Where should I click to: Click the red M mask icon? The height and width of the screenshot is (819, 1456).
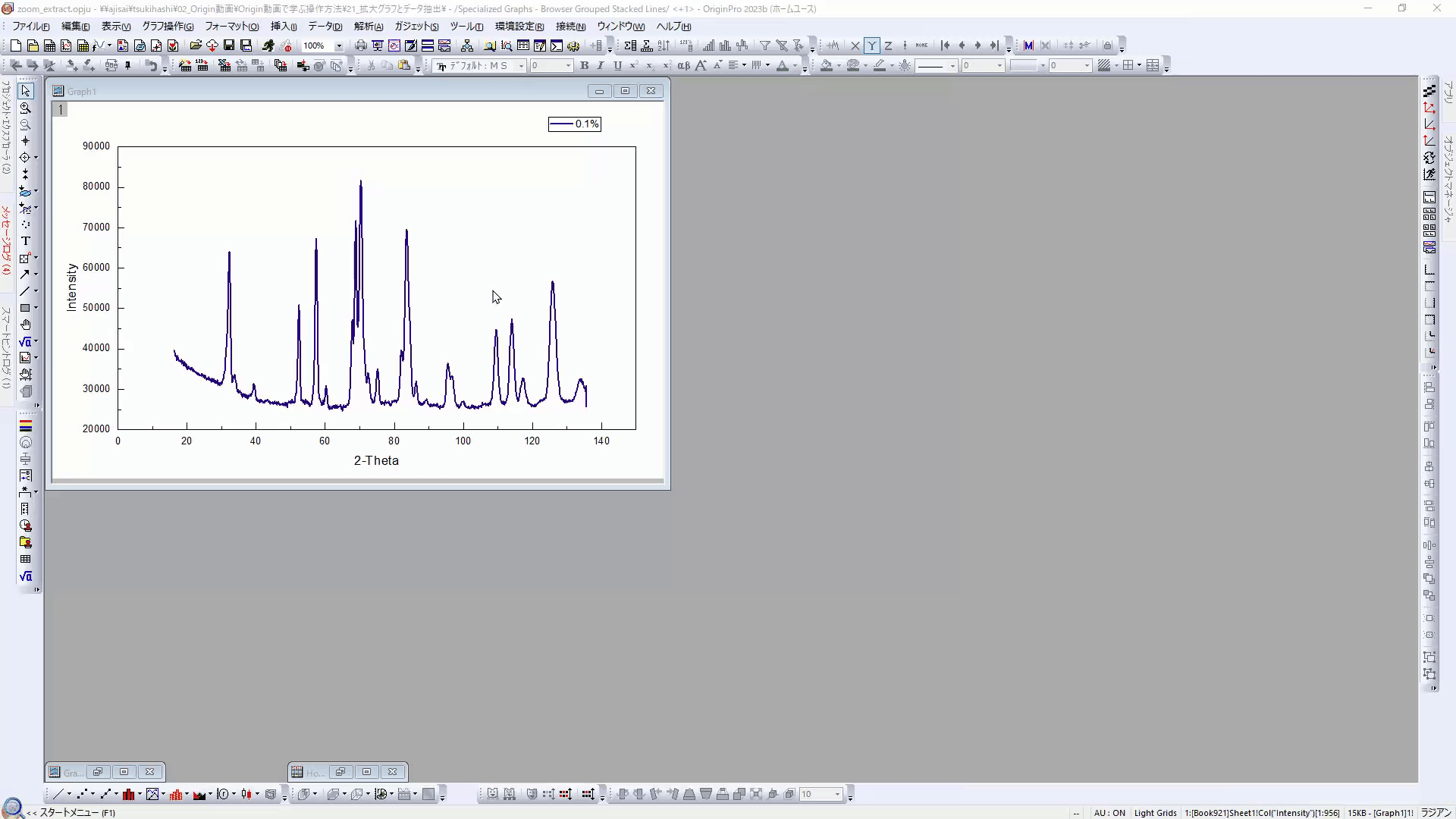click(1028, 45)
